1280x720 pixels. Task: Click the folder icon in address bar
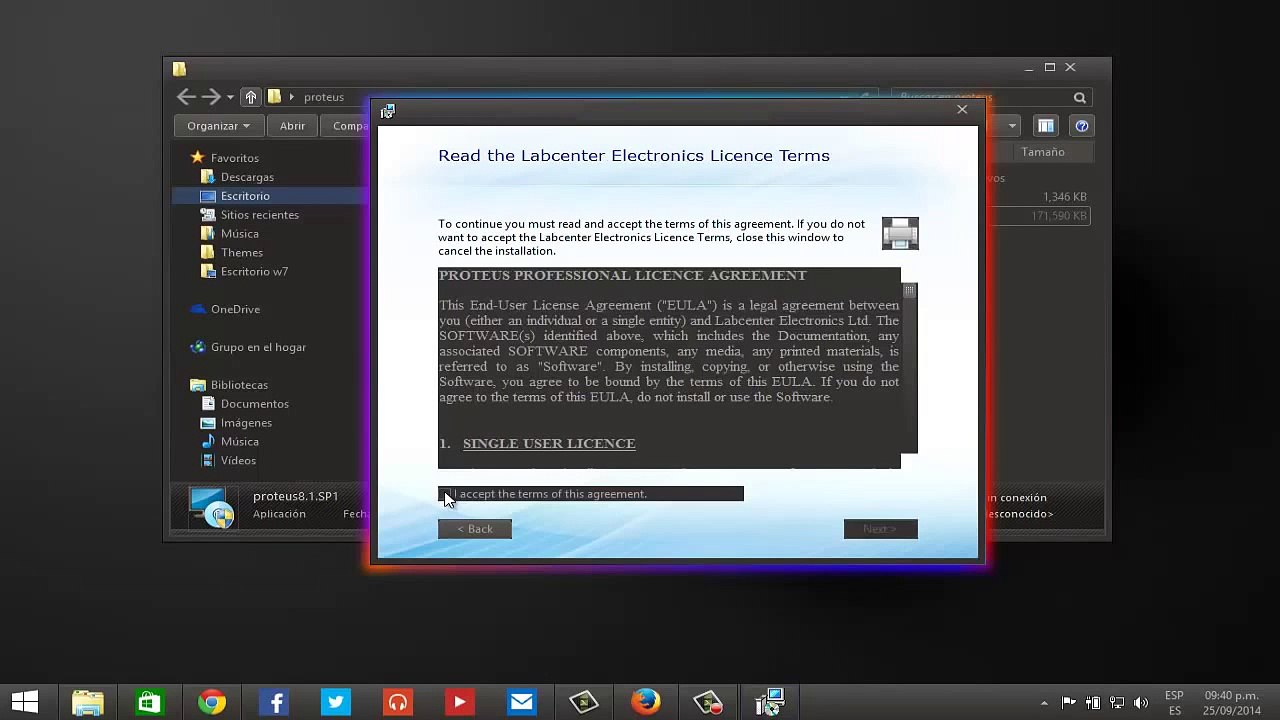click(274, 97)
